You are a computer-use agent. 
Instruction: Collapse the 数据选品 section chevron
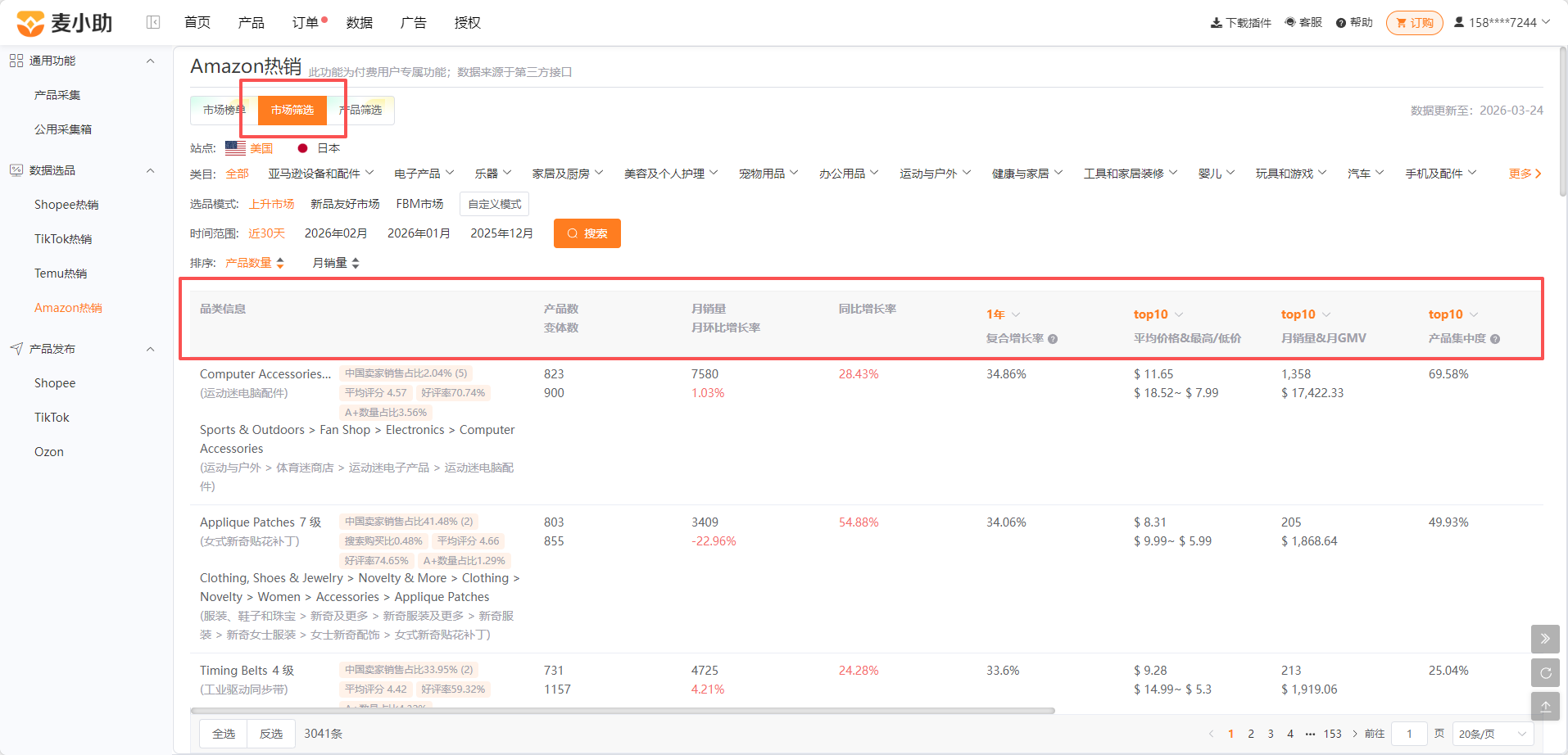tap(150, 170)
